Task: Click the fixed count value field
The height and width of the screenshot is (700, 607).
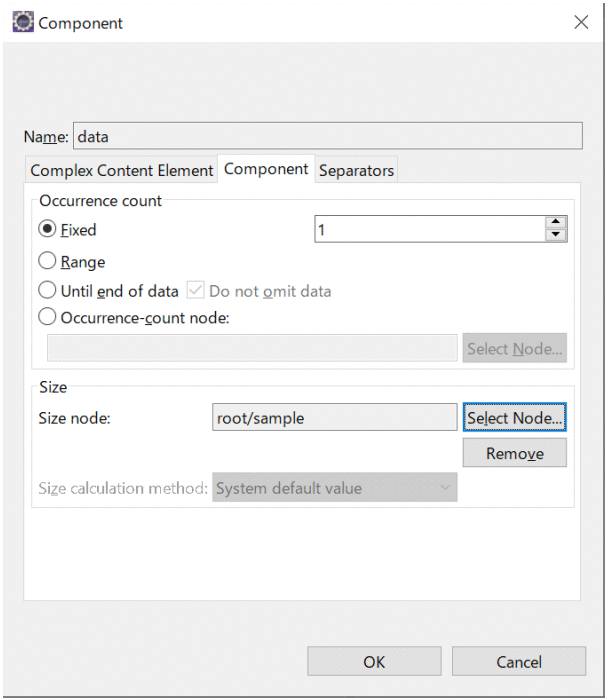Action: tap(429, 229)
